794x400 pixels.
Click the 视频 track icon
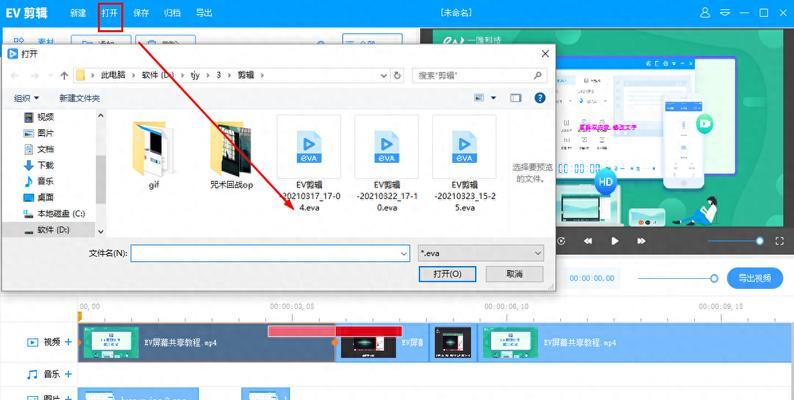(32, 342)
